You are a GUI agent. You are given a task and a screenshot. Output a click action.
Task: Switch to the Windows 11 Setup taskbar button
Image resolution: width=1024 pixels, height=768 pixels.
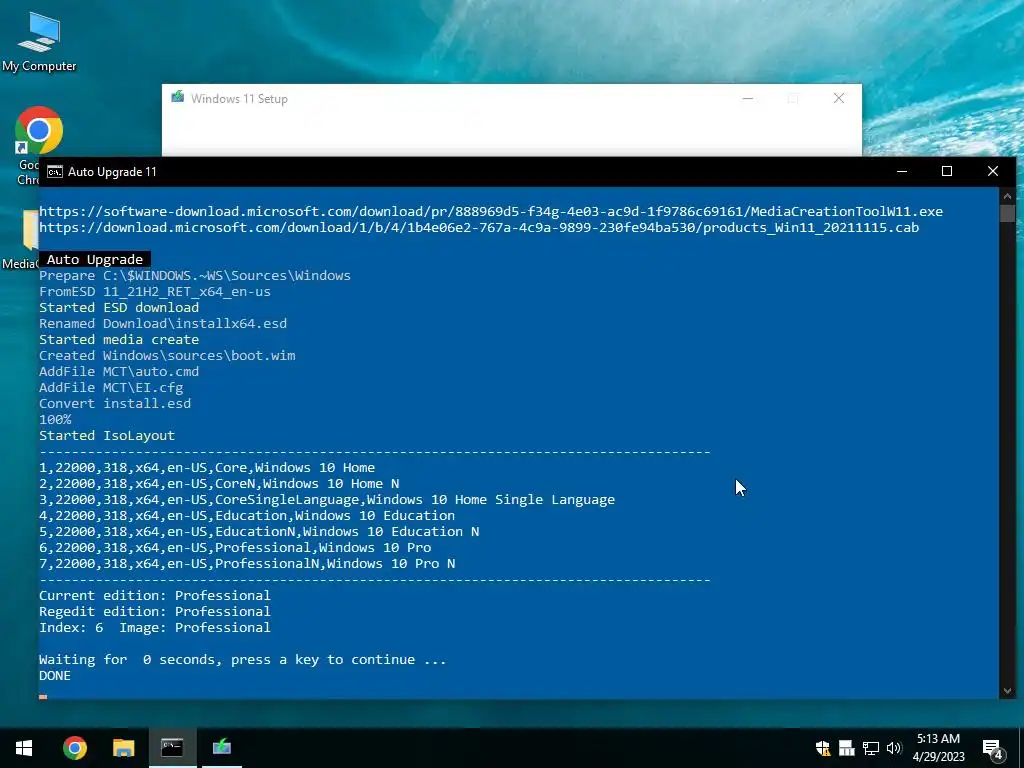[222, 748]
